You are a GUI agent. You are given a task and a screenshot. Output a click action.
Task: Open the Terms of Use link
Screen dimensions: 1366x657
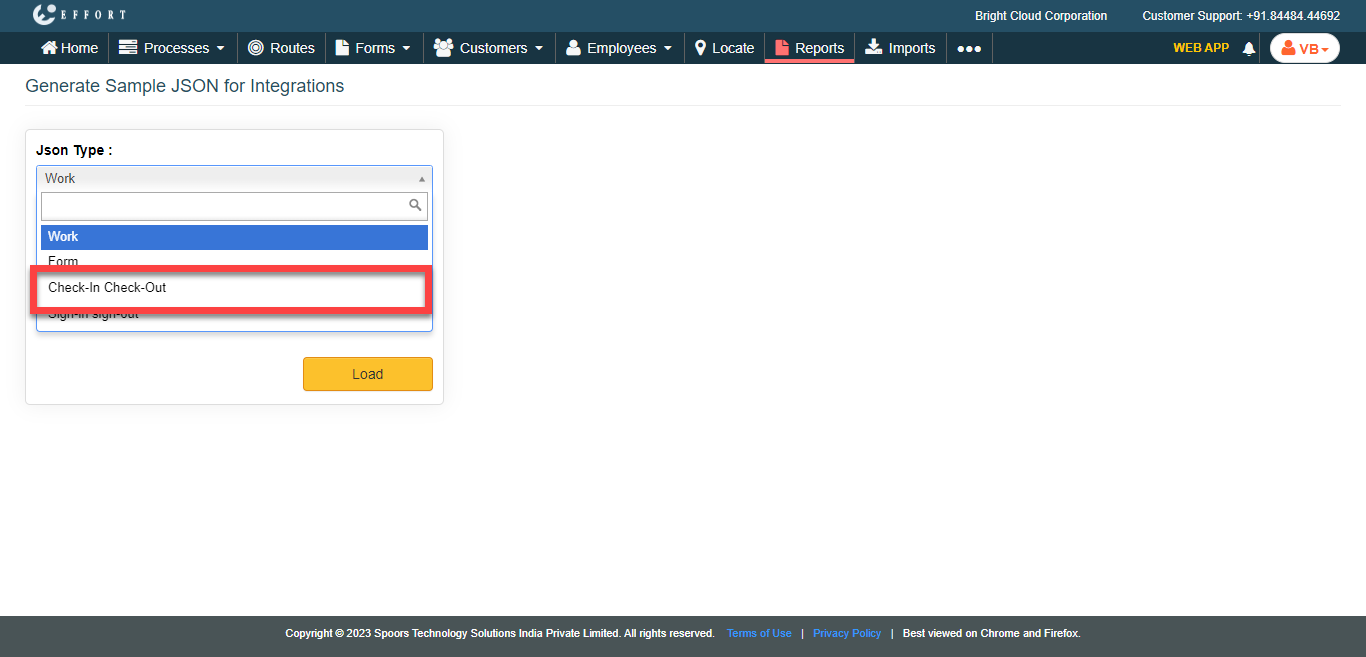759,633
